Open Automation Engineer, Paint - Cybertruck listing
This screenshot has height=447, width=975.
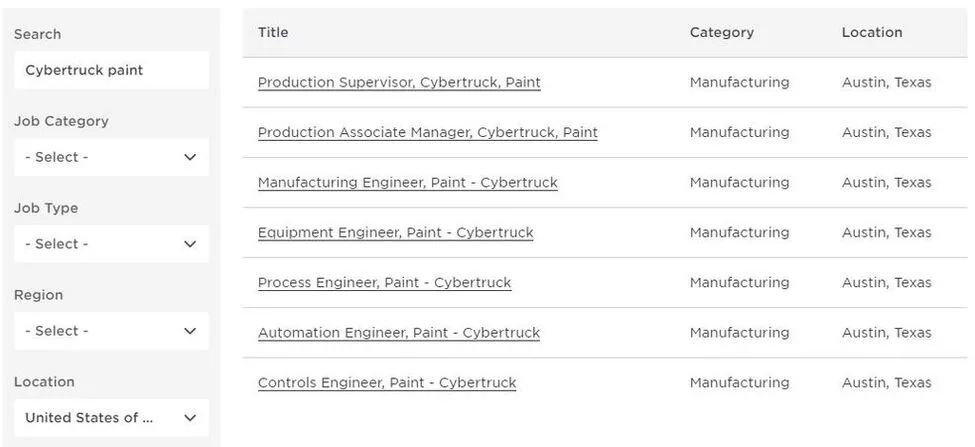click(x=398, y=333)
